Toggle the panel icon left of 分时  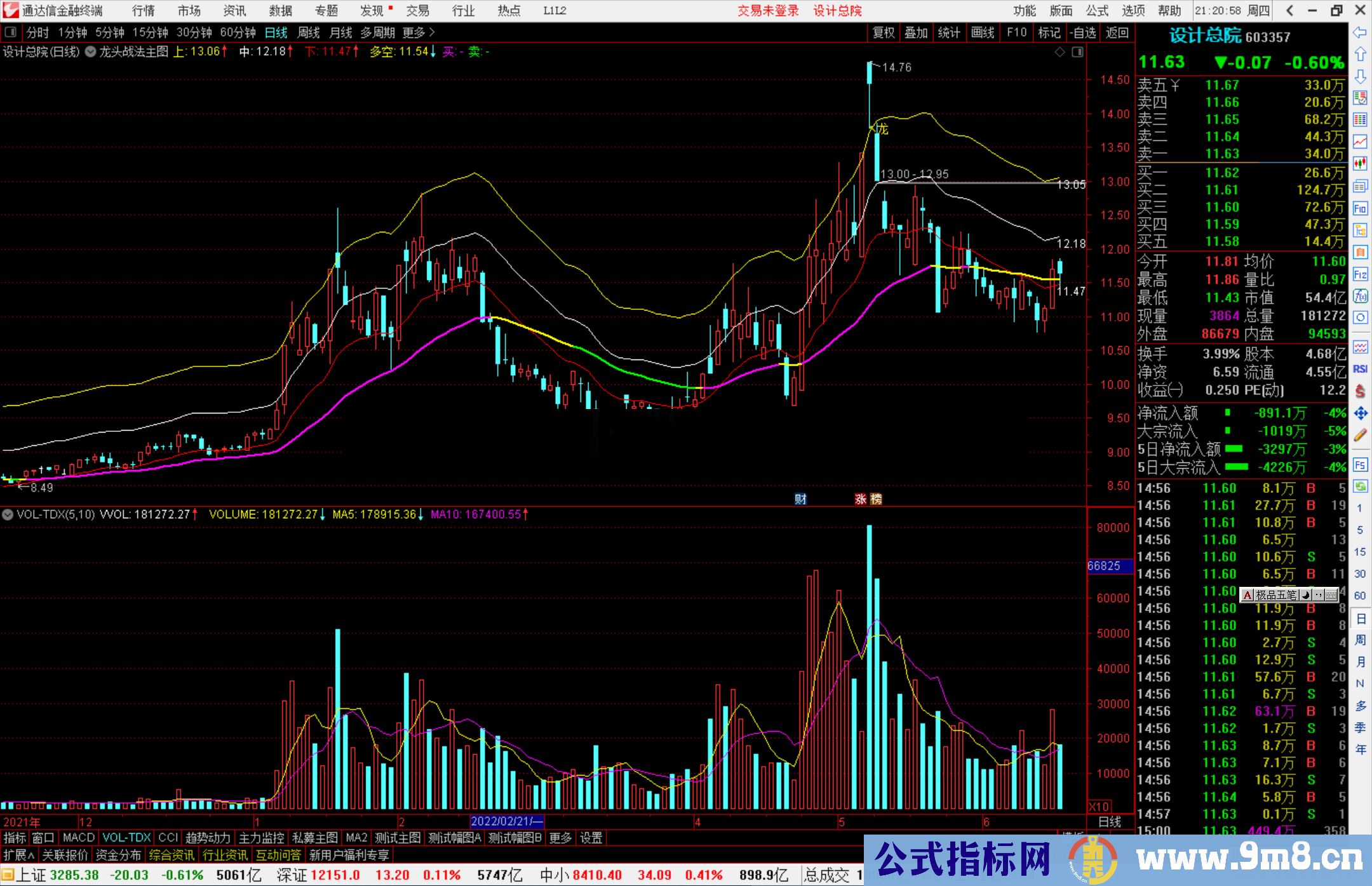coord(11,32)
